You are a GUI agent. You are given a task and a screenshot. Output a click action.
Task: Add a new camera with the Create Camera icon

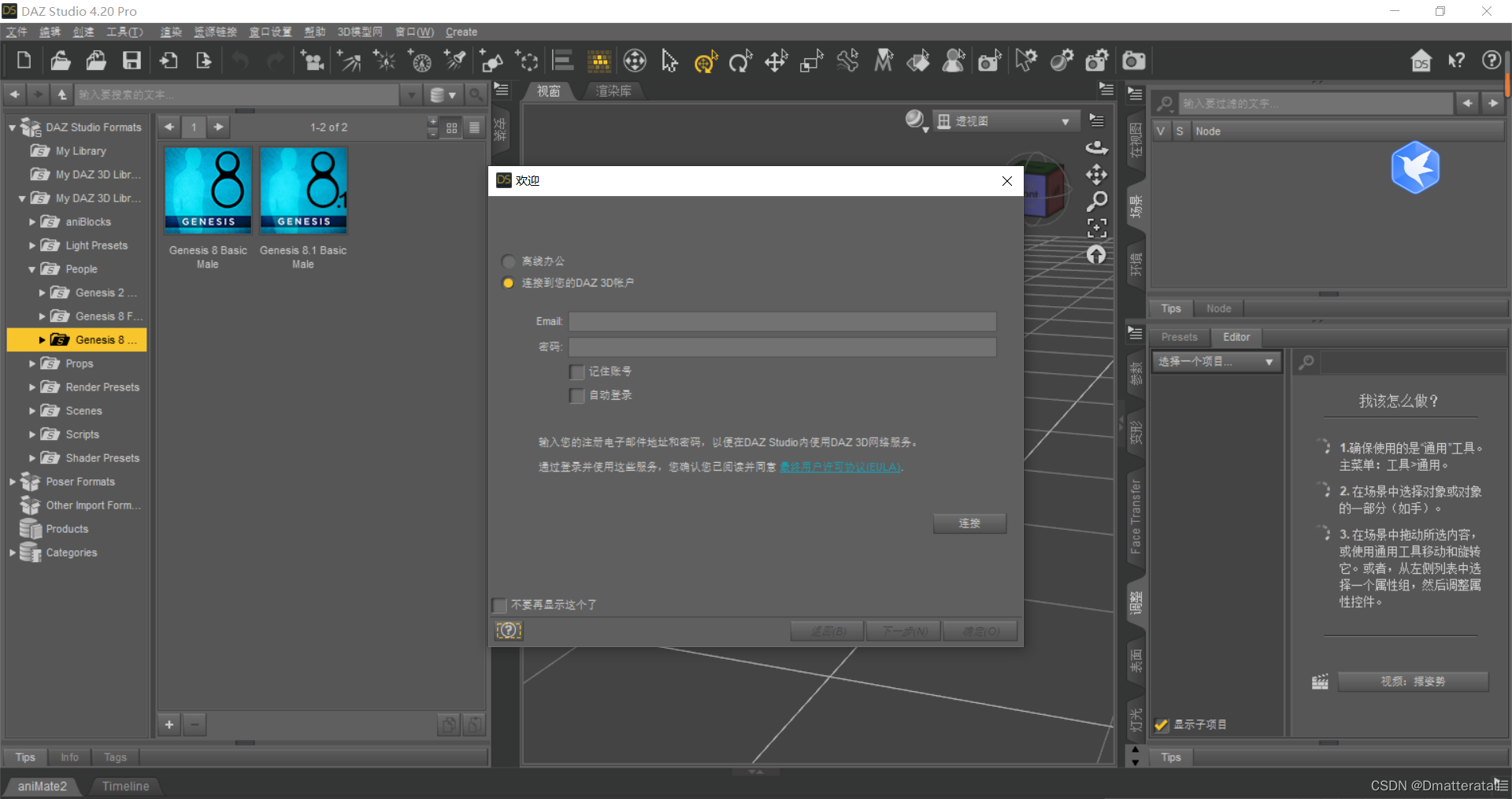click(313, 61)
